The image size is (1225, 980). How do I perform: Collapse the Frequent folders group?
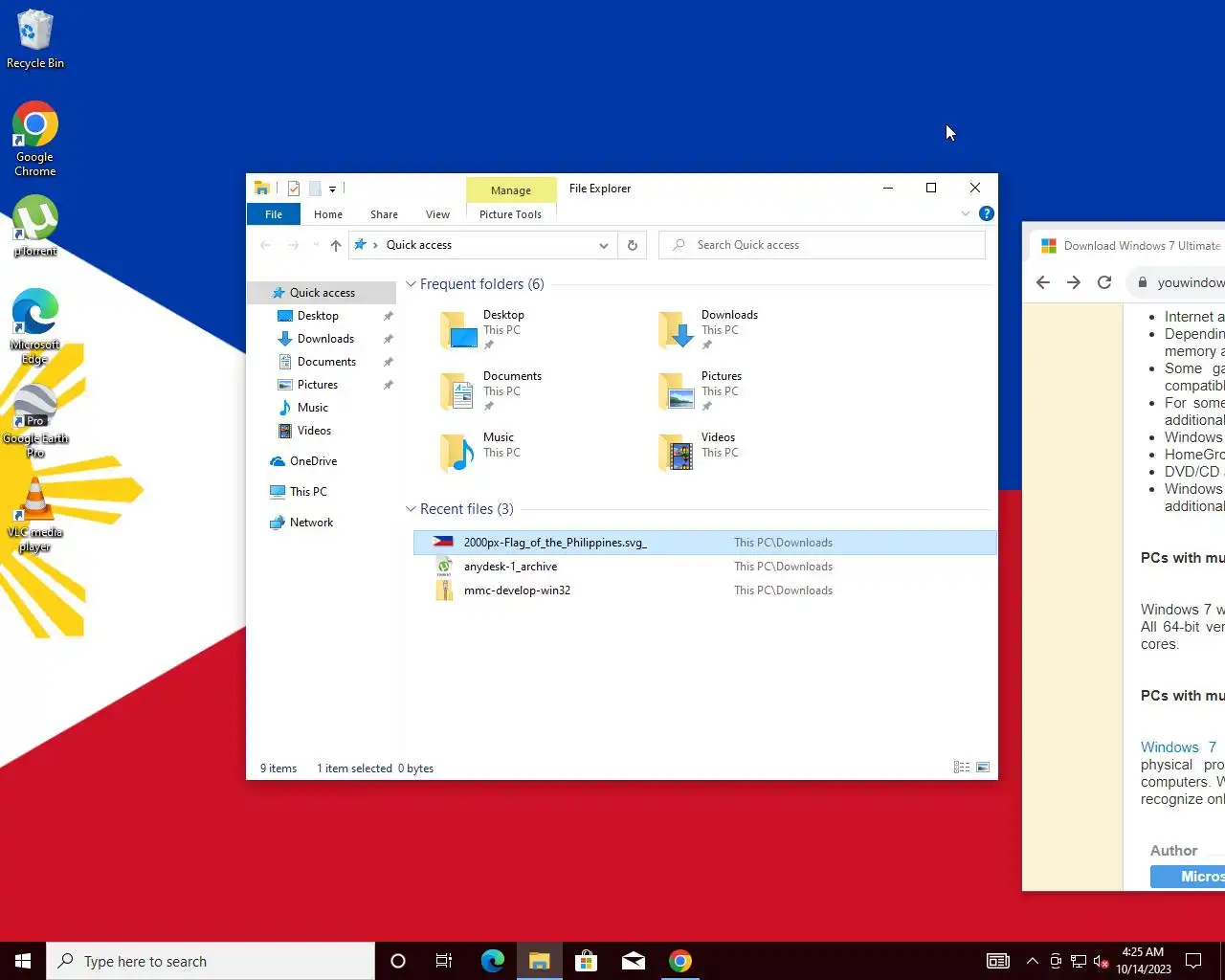[411, 284]
